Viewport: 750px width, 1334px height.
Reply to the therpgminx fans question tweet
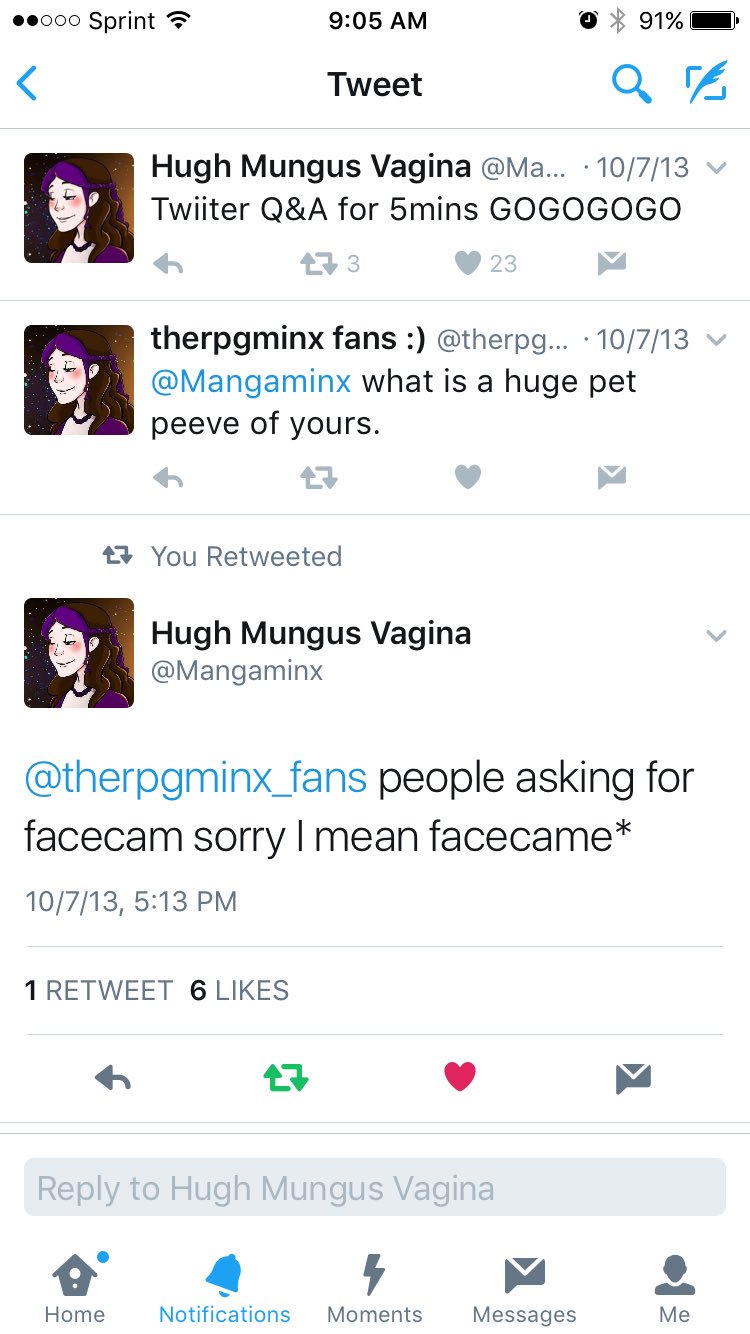tap(168, 477)
